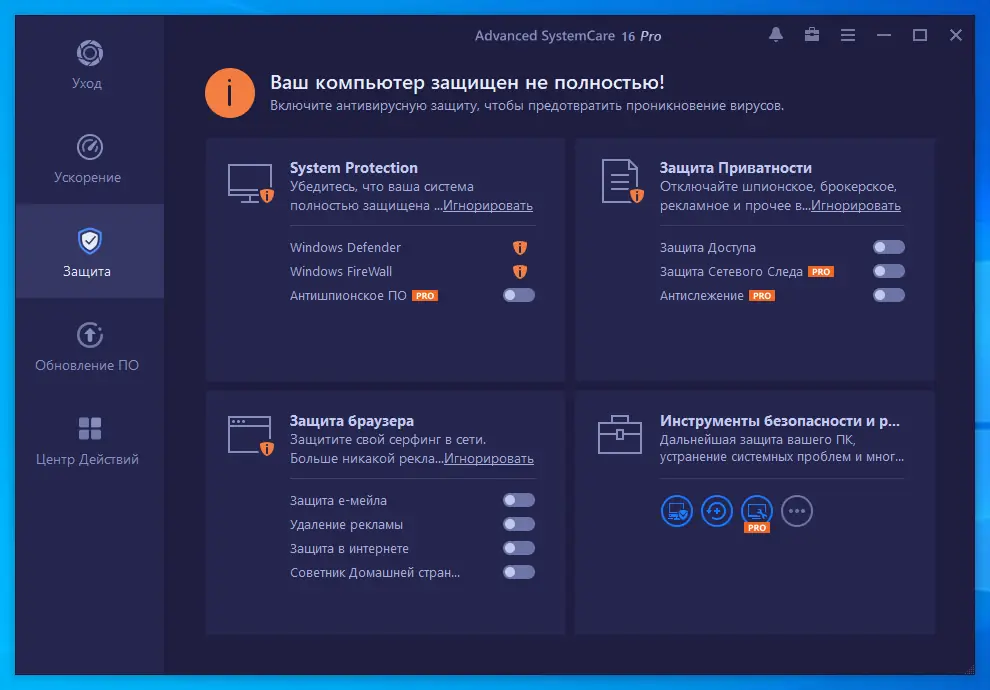Click the Инструменты безопасности toolbox icon
Screen dimensions: 990x690
tap(619, 434)
